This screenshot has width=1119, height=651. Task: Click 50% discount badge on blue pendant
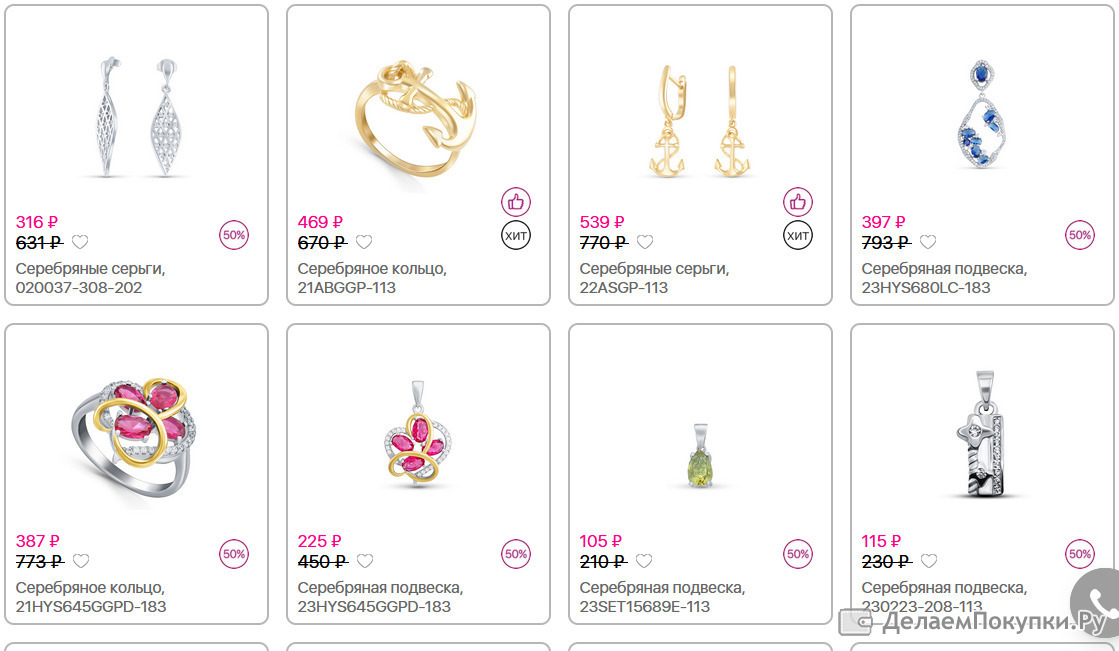(1080, 235)
